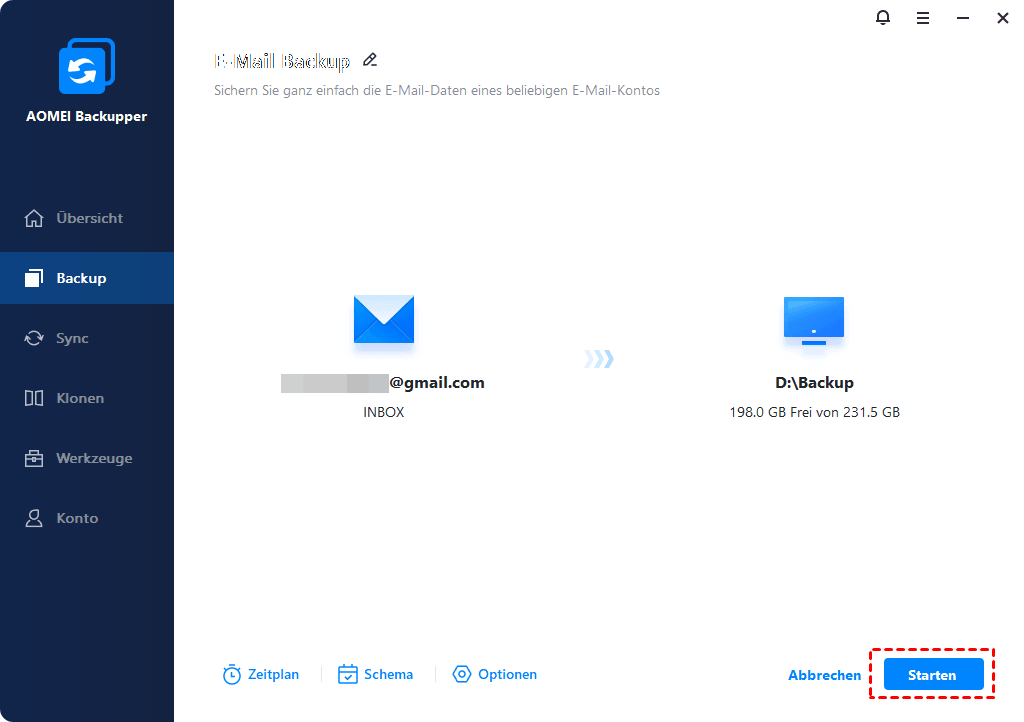Click the Konto person icon
The height and width of the screenshot is (722, 1024).
click(34, 518)
